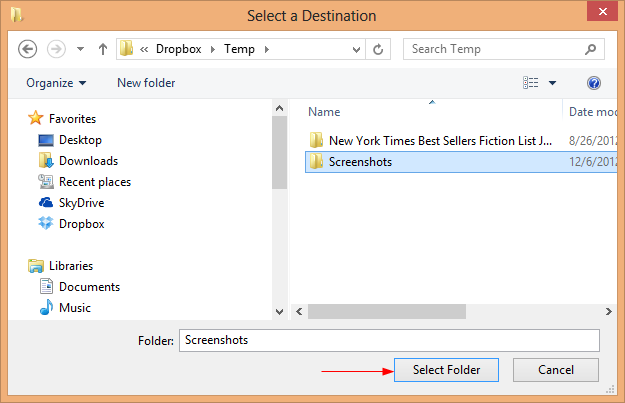The height and width of the screenshot is (403, 625).
Task: Click the Cancel button
Action: point(556,370)
